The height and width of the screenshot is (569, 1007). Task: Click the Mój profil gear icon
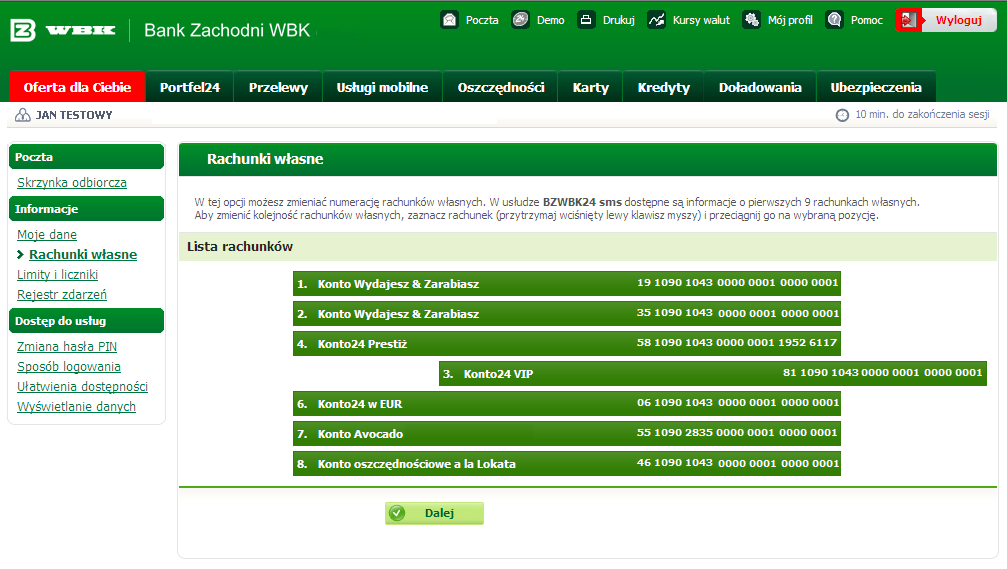pos(751,20)
